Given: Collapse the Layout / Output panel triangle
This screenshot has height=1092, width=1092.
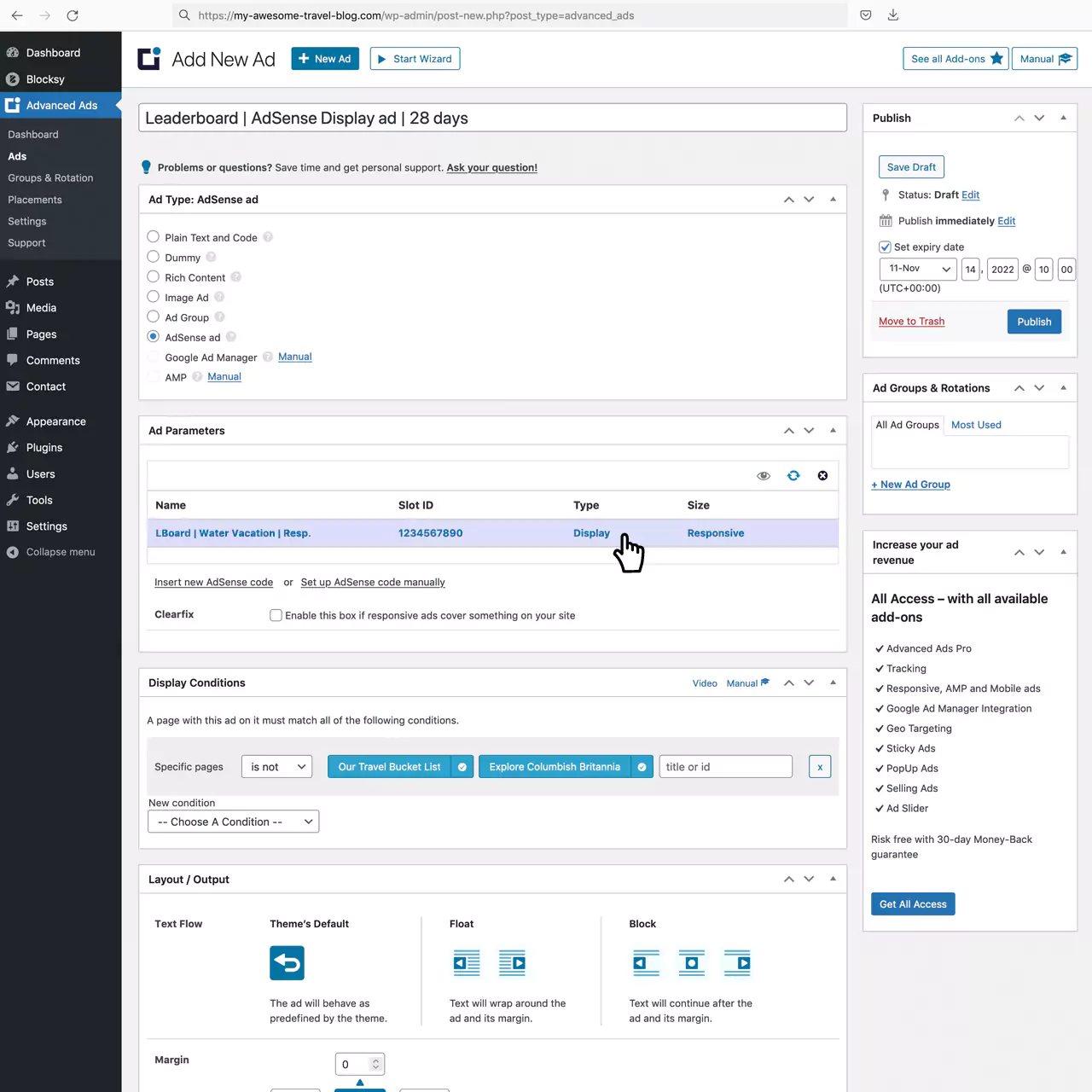Looking at the screenshot, I should click(833, 879).
